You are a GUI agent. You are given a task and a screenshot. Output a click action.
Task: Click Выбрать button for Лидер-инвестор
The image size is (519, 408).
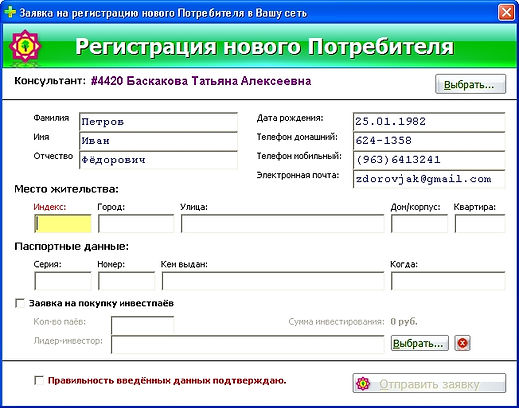420,343
